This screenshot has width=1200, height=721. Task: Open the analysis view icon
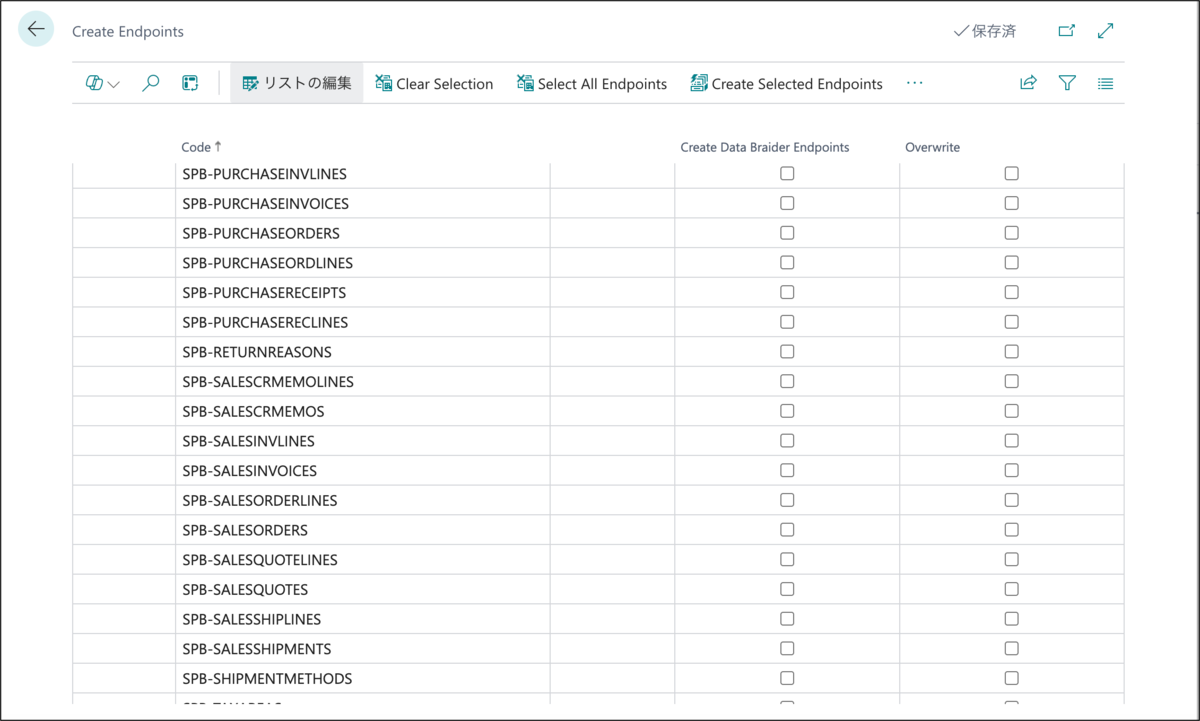coord(190,84)
